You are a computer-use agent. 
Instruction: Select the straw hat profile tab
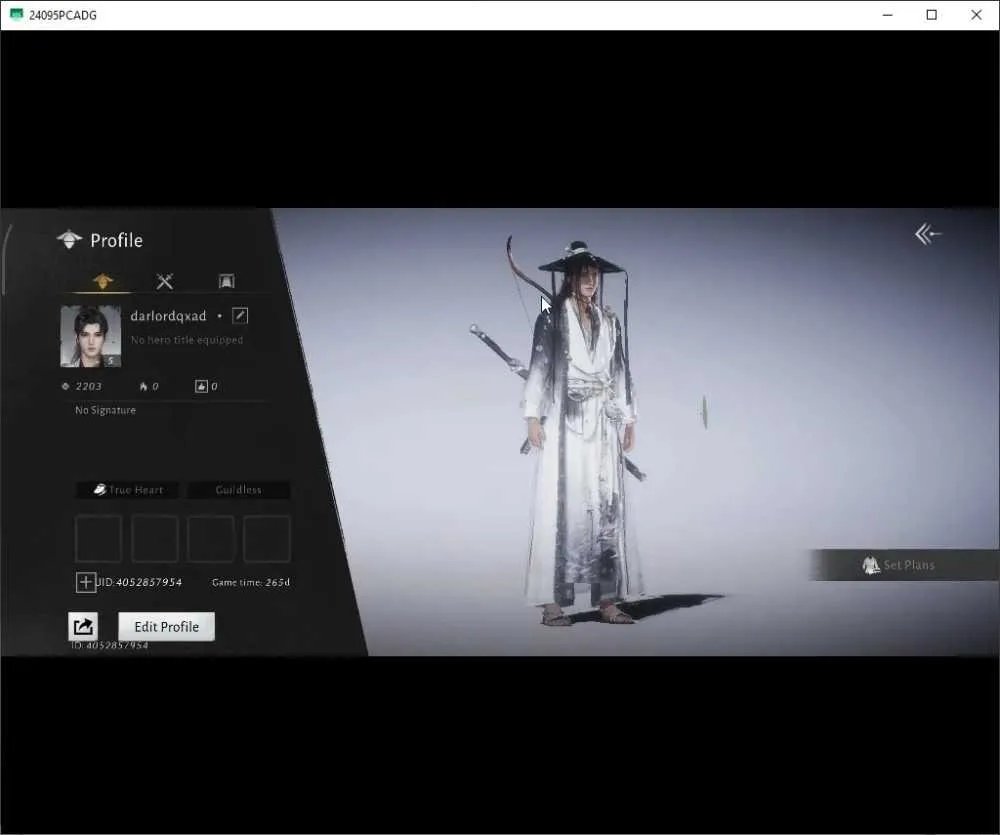pos(103,281)
